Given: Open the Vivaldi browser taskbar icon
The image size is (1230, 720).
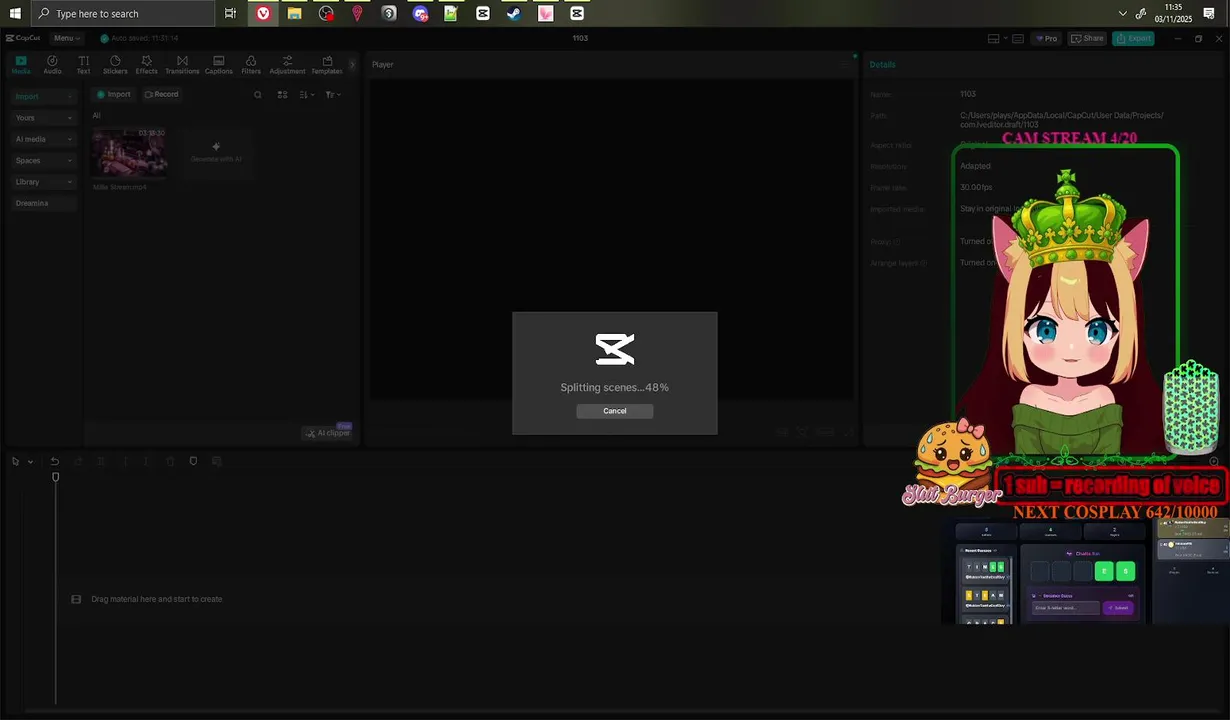Looking at the screenshot, I should (x=262, y=13).
